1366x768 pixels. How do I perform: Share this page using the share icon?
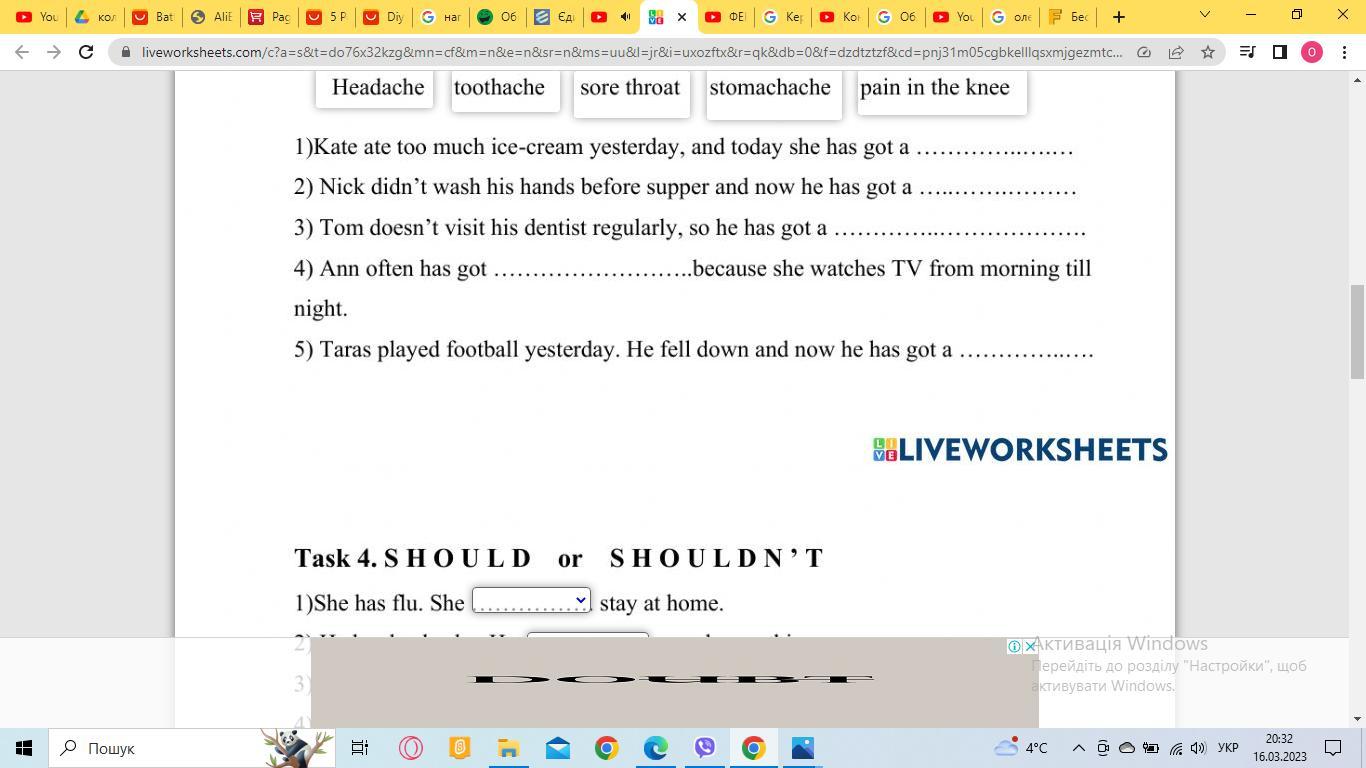[x=1176, y=52]
